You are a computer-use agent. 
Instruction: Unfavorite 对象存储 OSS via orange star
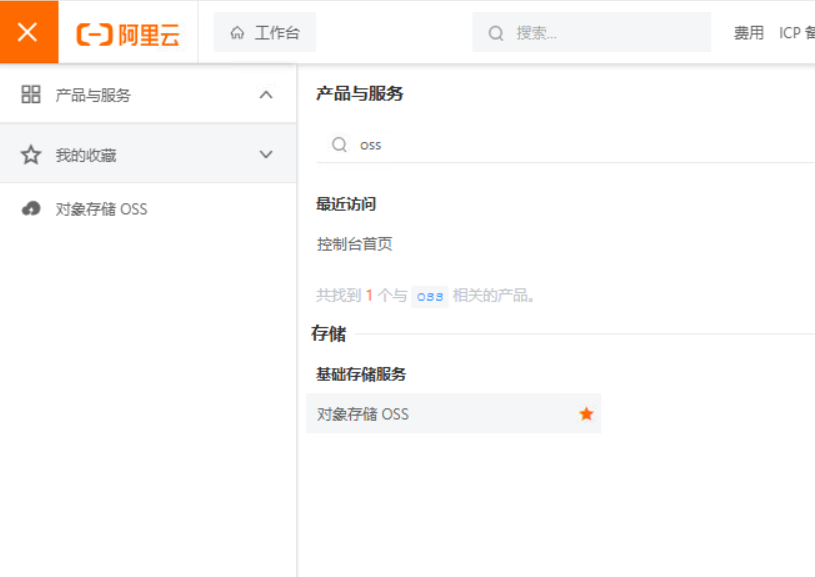tap(586, 414)
